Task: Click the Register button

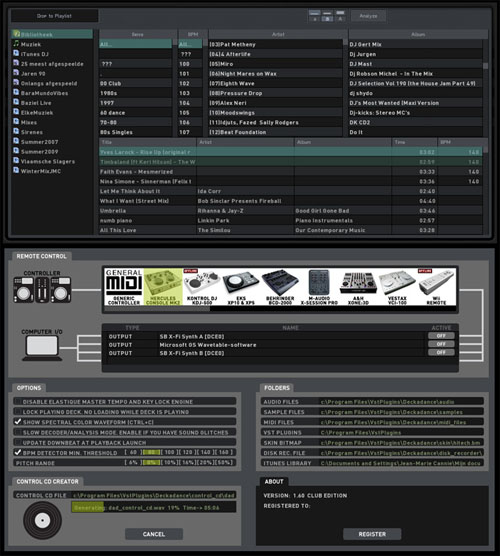Action: pyautogui.click(x=372, y=534)
